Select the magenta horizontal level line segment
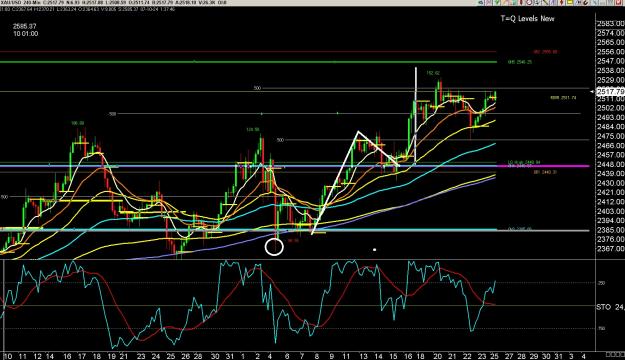The image size is (625, 360). tap(542, 166)
